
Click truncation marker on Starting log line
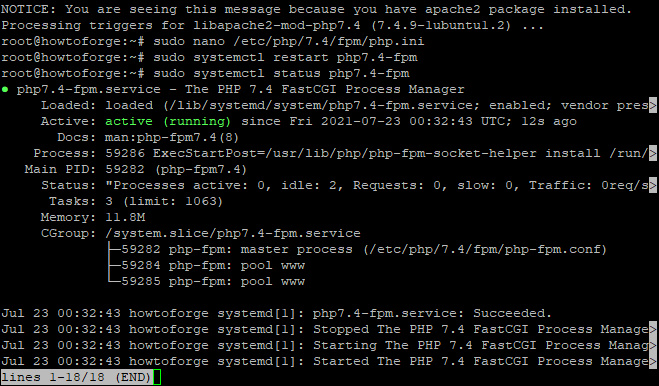(x=653, y=345)
